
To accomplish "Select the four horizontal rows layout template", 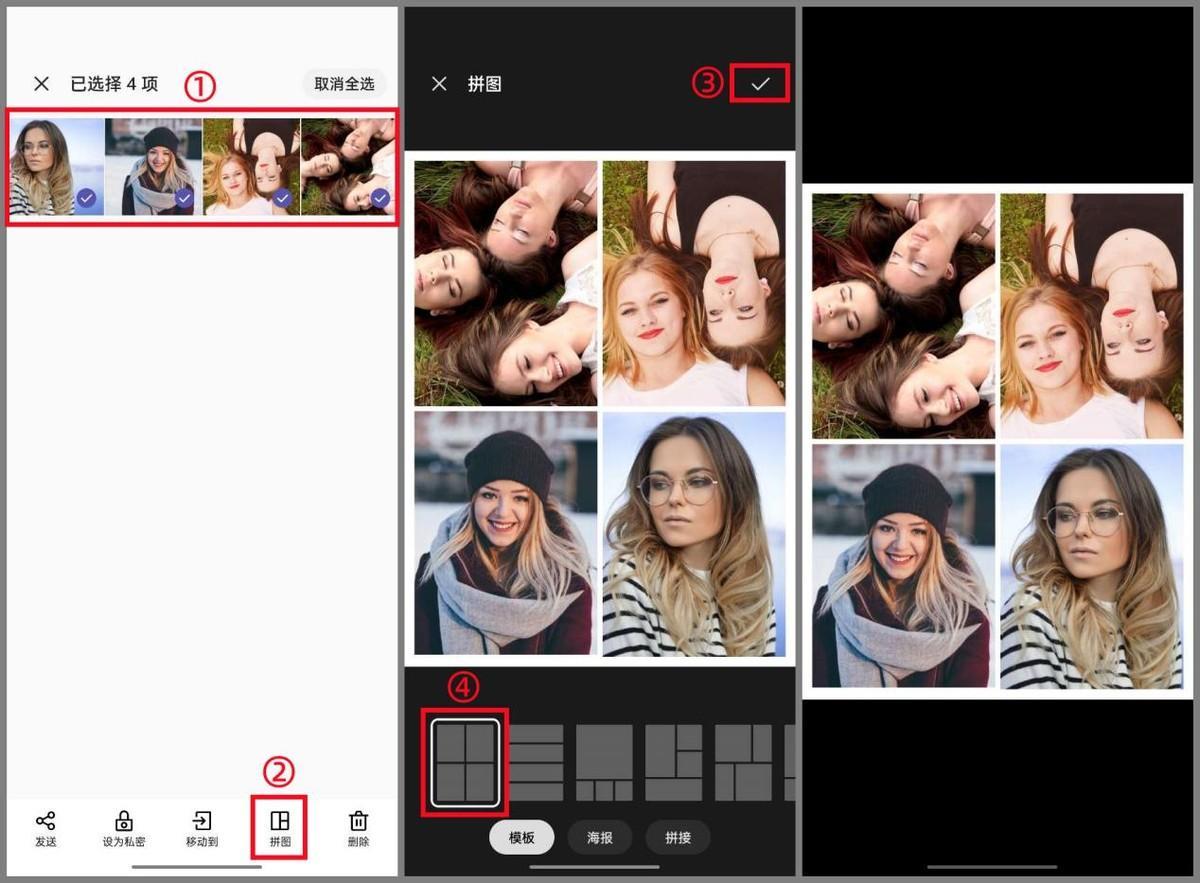I will click(536, 762).
